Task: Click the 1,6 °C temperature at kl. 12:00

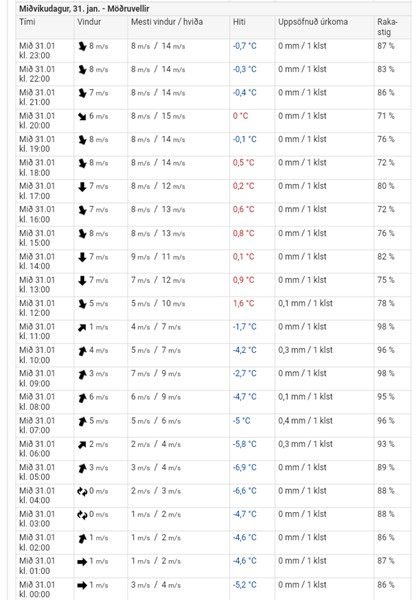Action: tap(243, 303)
